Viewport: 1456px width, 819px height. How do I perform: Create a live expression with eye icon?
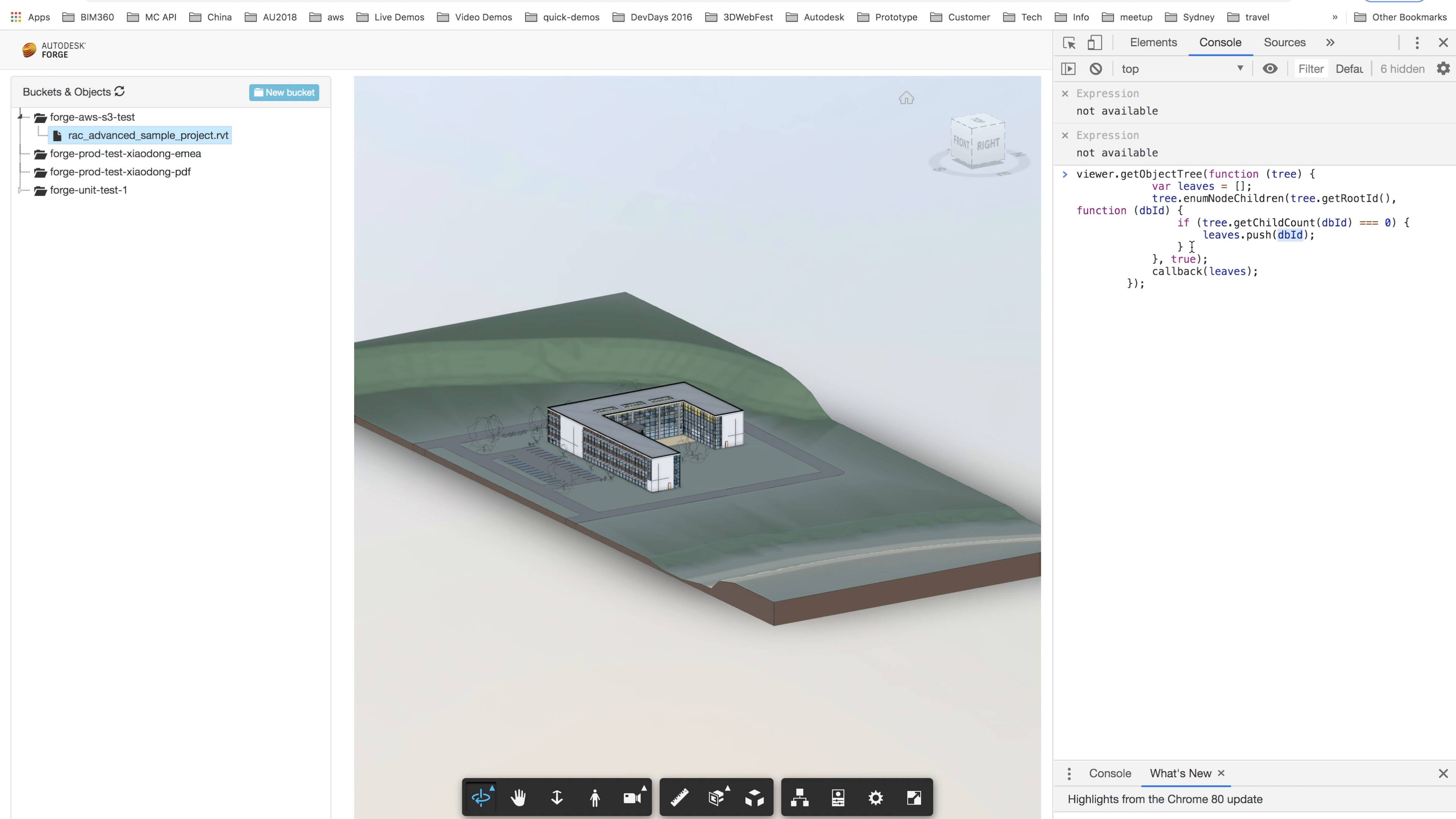pos(1270,69)
